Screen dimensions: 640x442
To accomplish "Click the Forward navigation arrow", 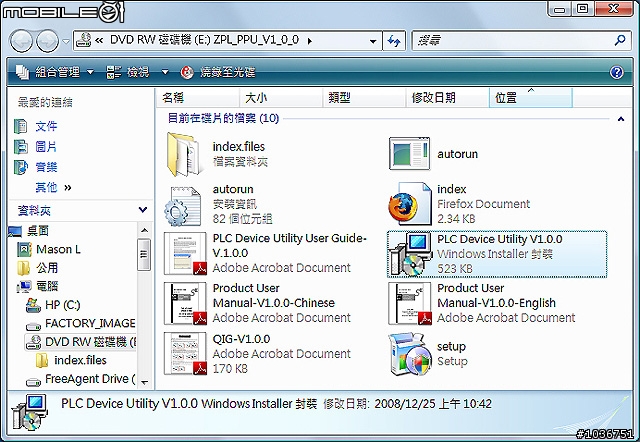I will tap(47, 41).
